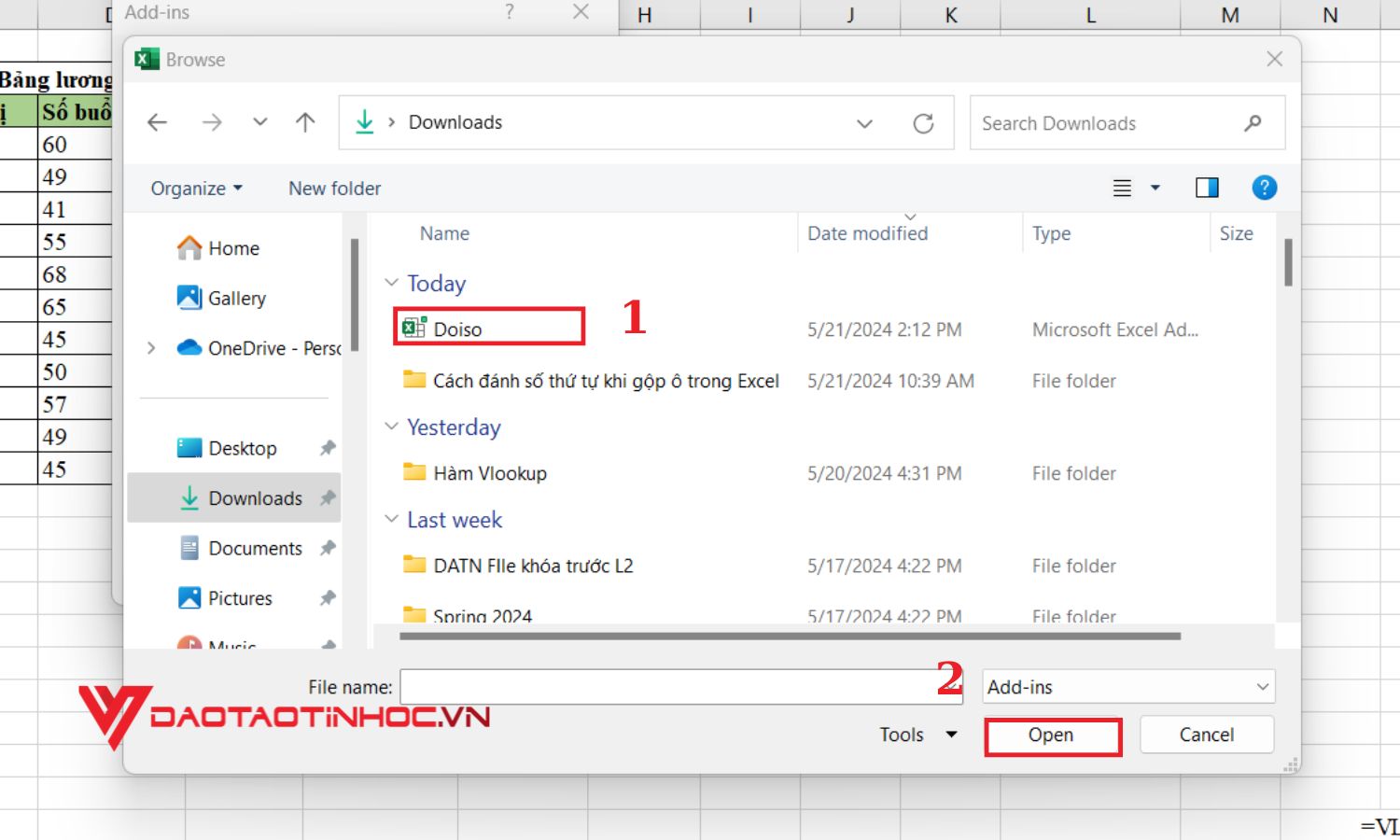Click the search magnifier icon
The width and height of the screenshot is (1400, 840).
point(1253,123)
